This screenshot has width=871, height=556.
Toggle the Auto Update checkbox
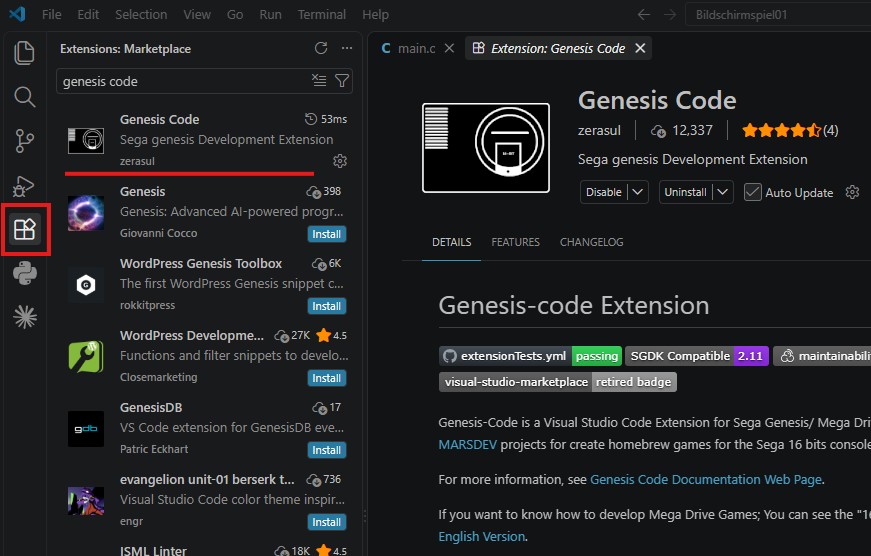[x=753, y=192]
